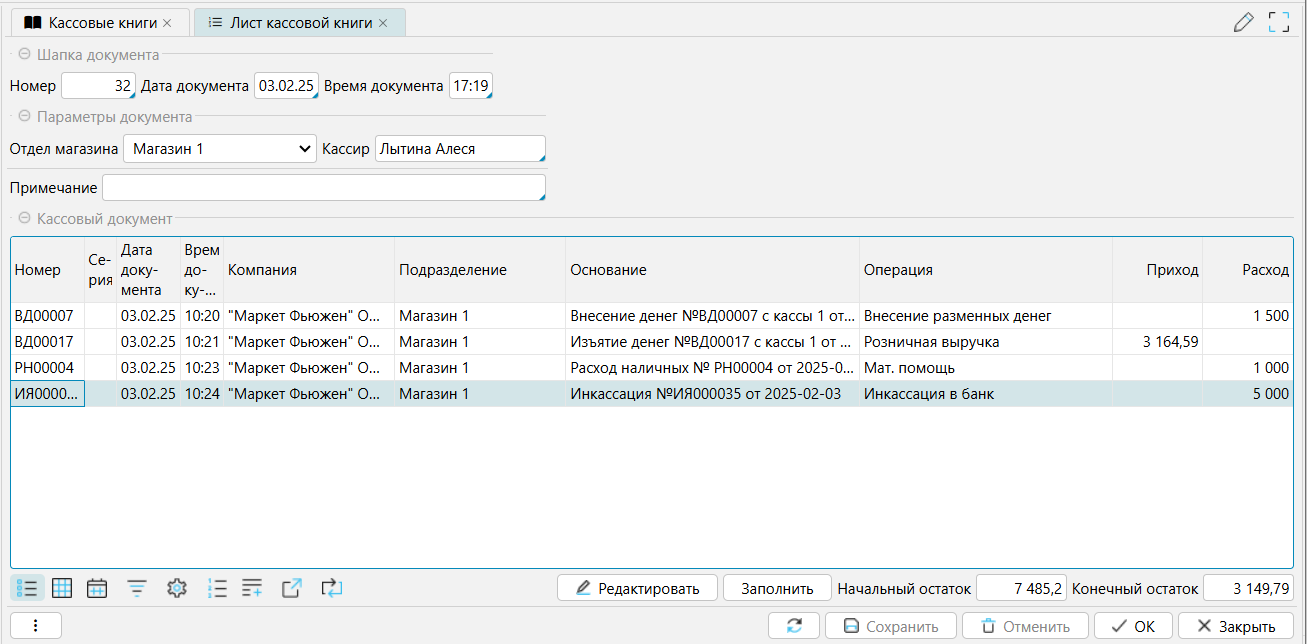Open the filter icon in table toolbar
This screenshot has width=1307, height=644.
pos(137,588)
